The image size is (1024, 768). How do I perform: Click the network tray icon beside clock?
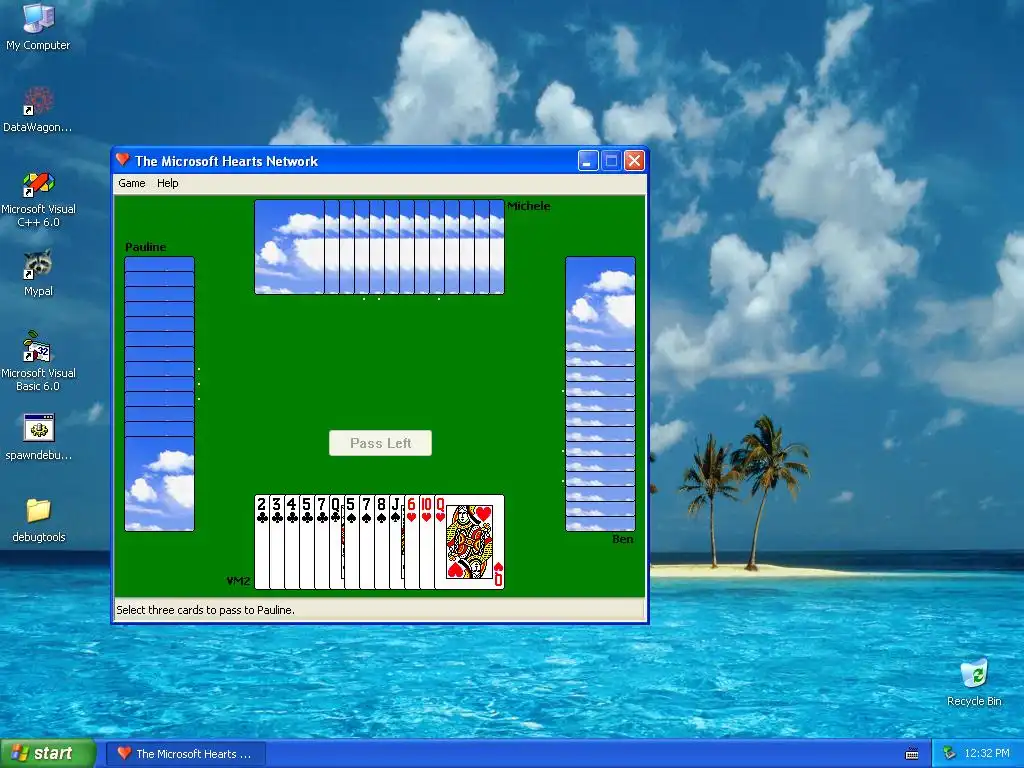tap(948, 754)
